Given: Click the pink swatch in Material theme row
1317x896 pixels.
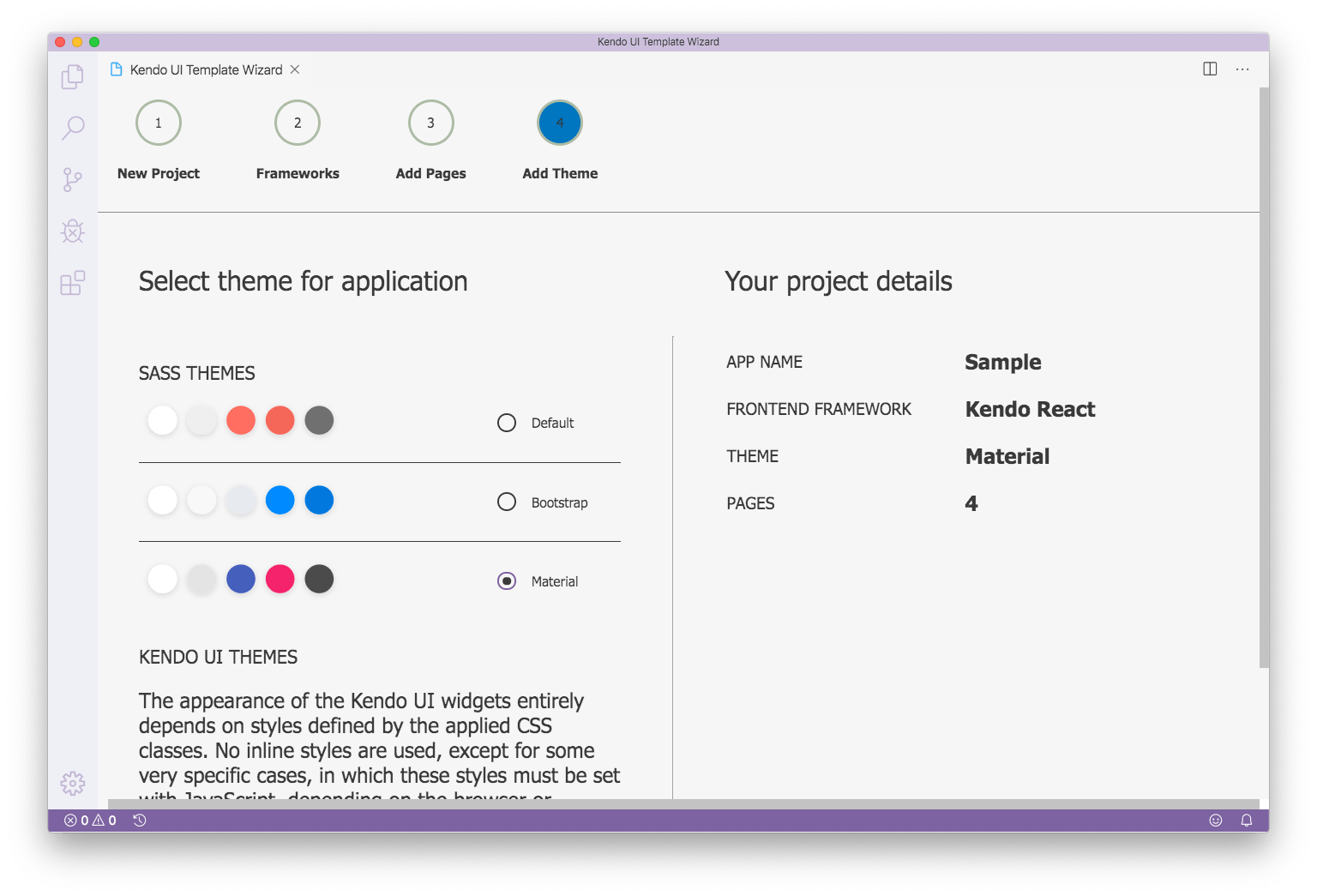Looking at the screenshot, I should (x=280, y=579).
